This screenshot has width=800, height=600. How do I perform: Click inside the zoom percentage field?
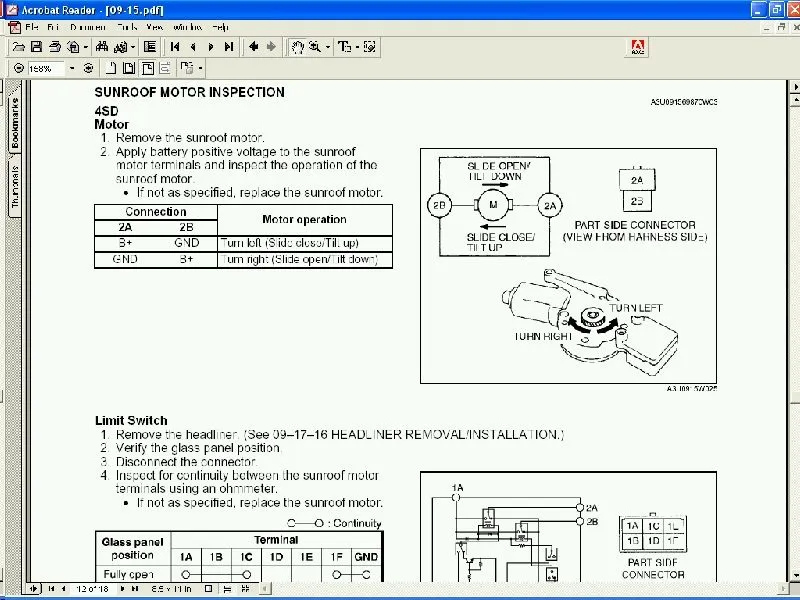click(x=45, y=68)
